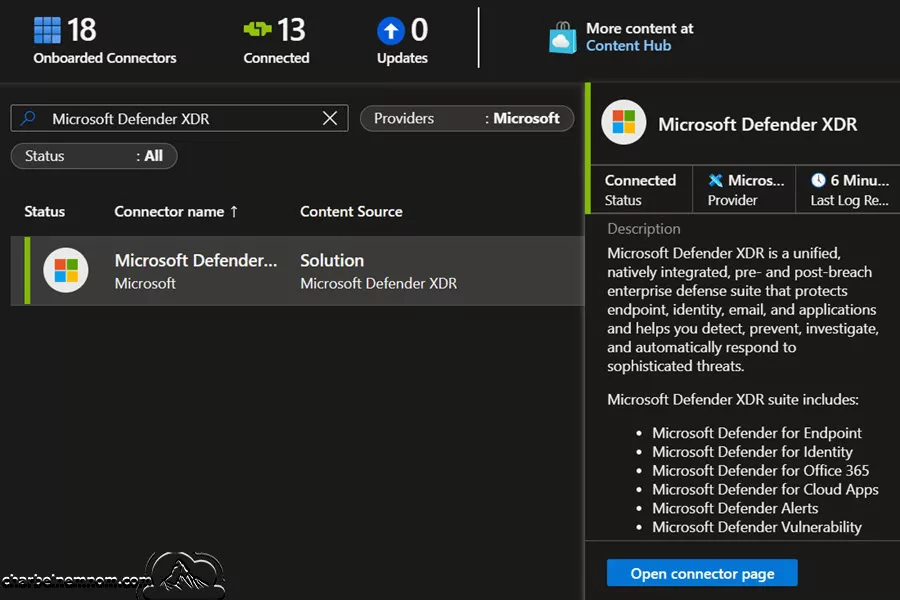Screen dimensions: 900x600
Task: Click Microsoft Defender for Office 365 item
Action: pyautogui.click(x=761, y=471)
